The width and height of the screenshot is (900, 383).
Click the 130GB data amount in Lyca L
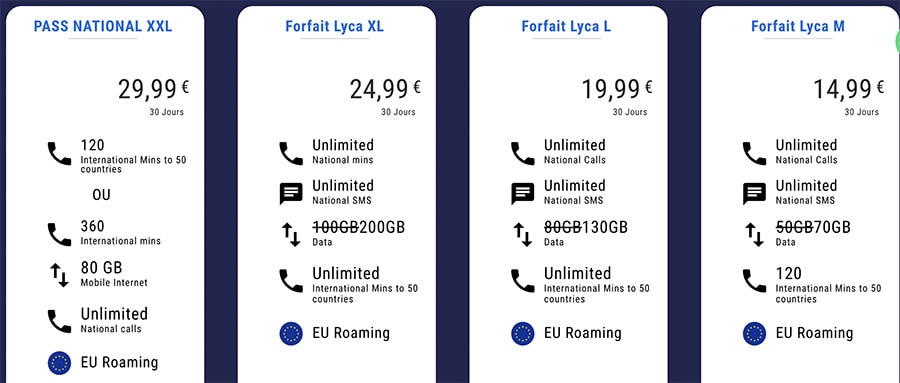coord(605,227)
